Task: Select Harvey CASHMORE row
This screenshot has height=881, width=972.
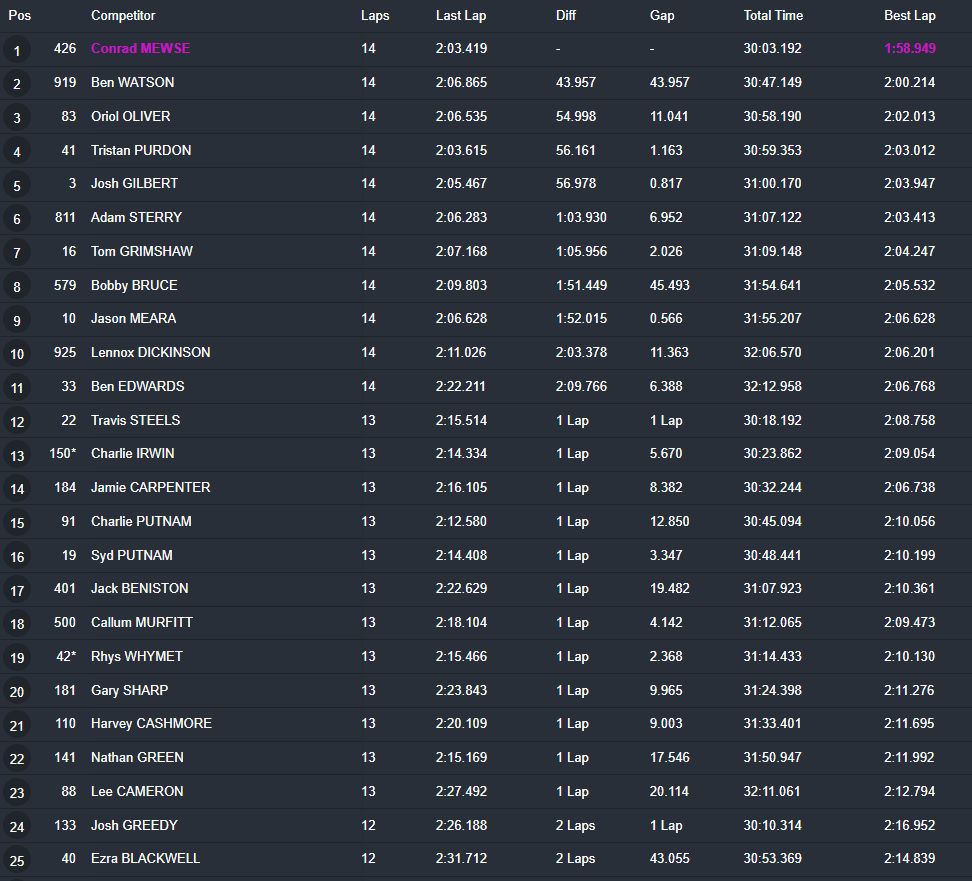Action: pos(486,724)
